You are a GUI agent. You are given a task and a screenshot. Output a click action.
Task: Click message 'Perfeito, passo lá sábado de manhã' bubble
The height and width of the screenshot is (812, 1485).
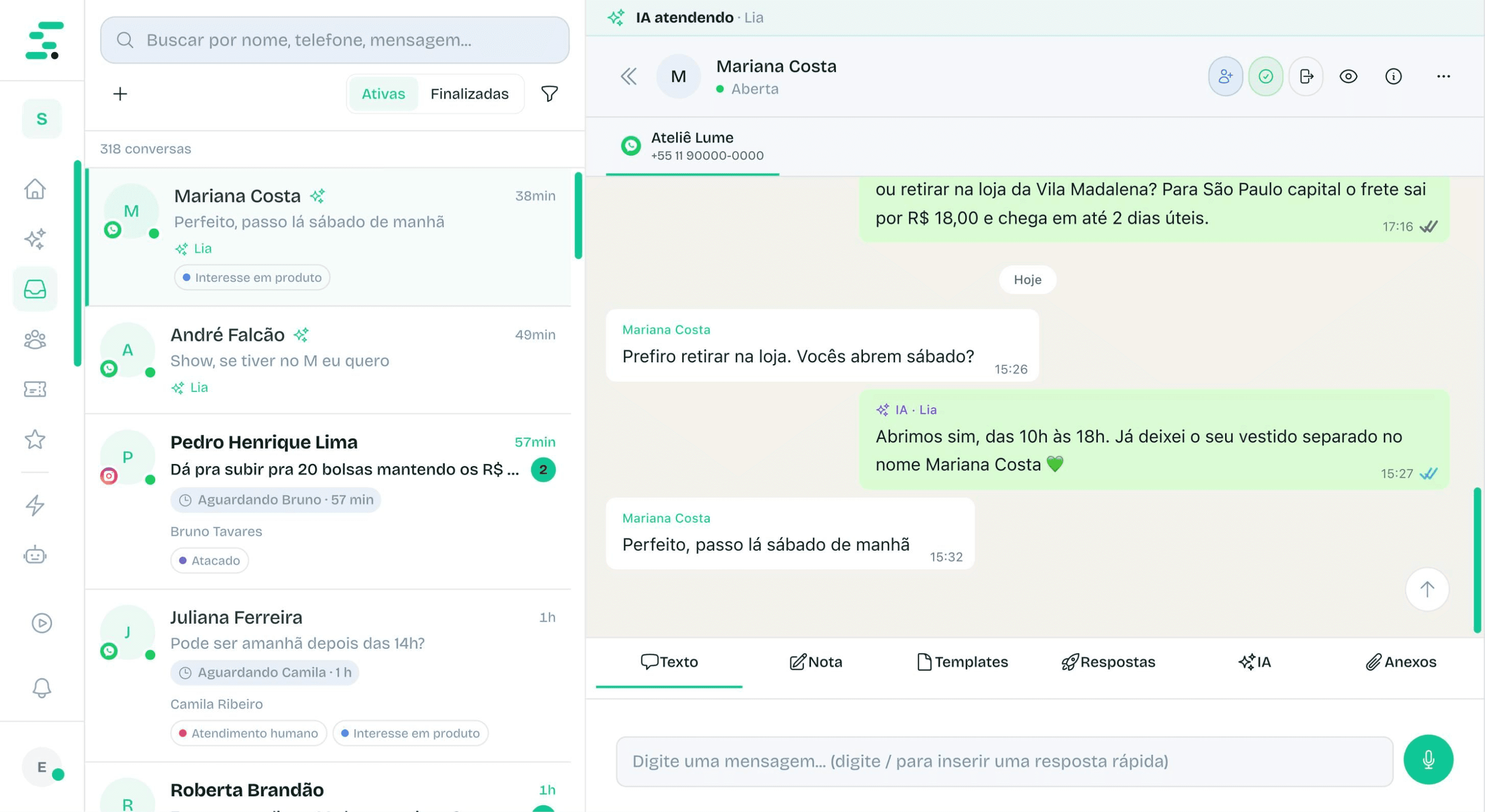(x=790, y=534)
